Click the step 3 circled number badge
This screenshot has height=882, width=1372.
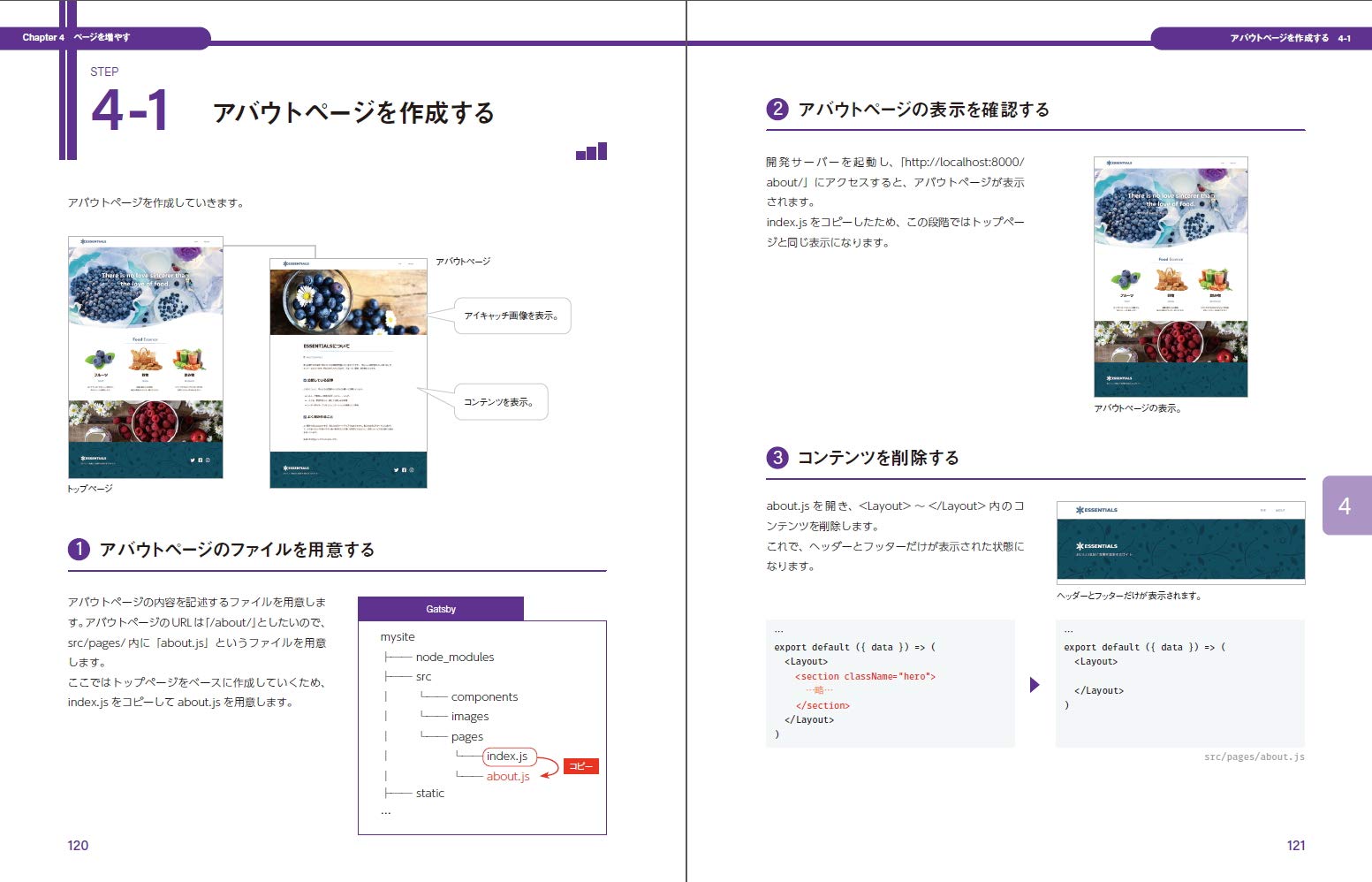coord(777,457)
